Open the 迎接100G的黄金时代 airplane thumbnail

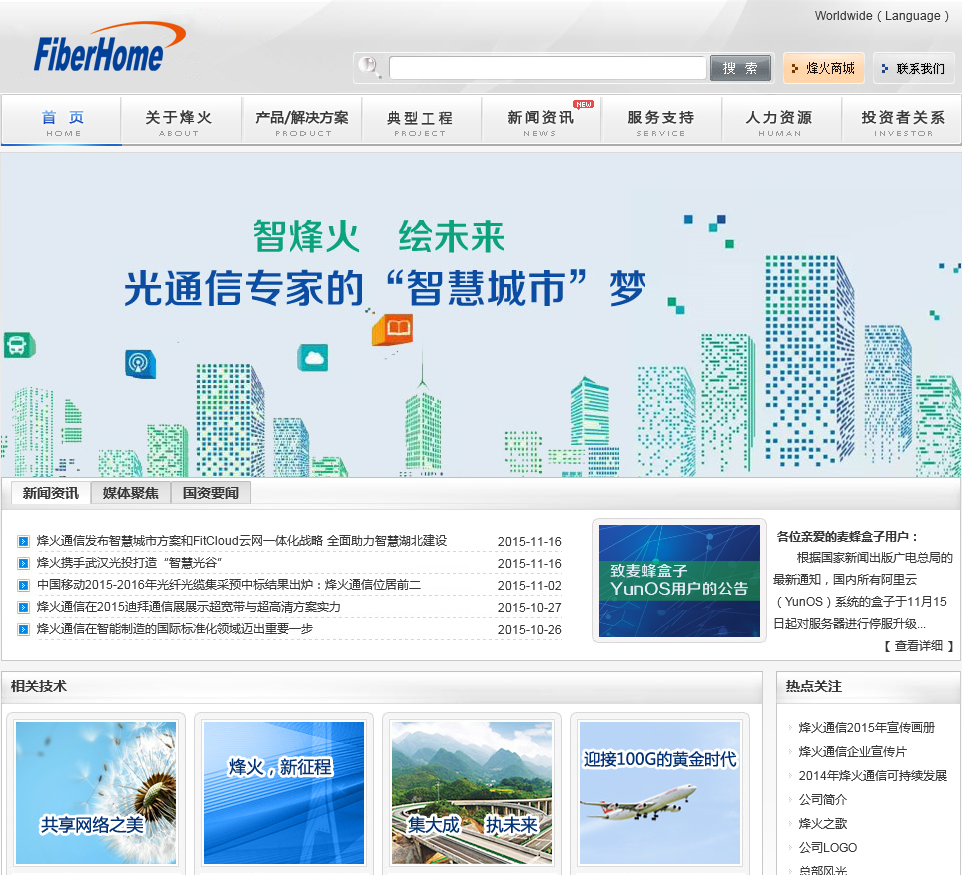click(x=660, y=793)
